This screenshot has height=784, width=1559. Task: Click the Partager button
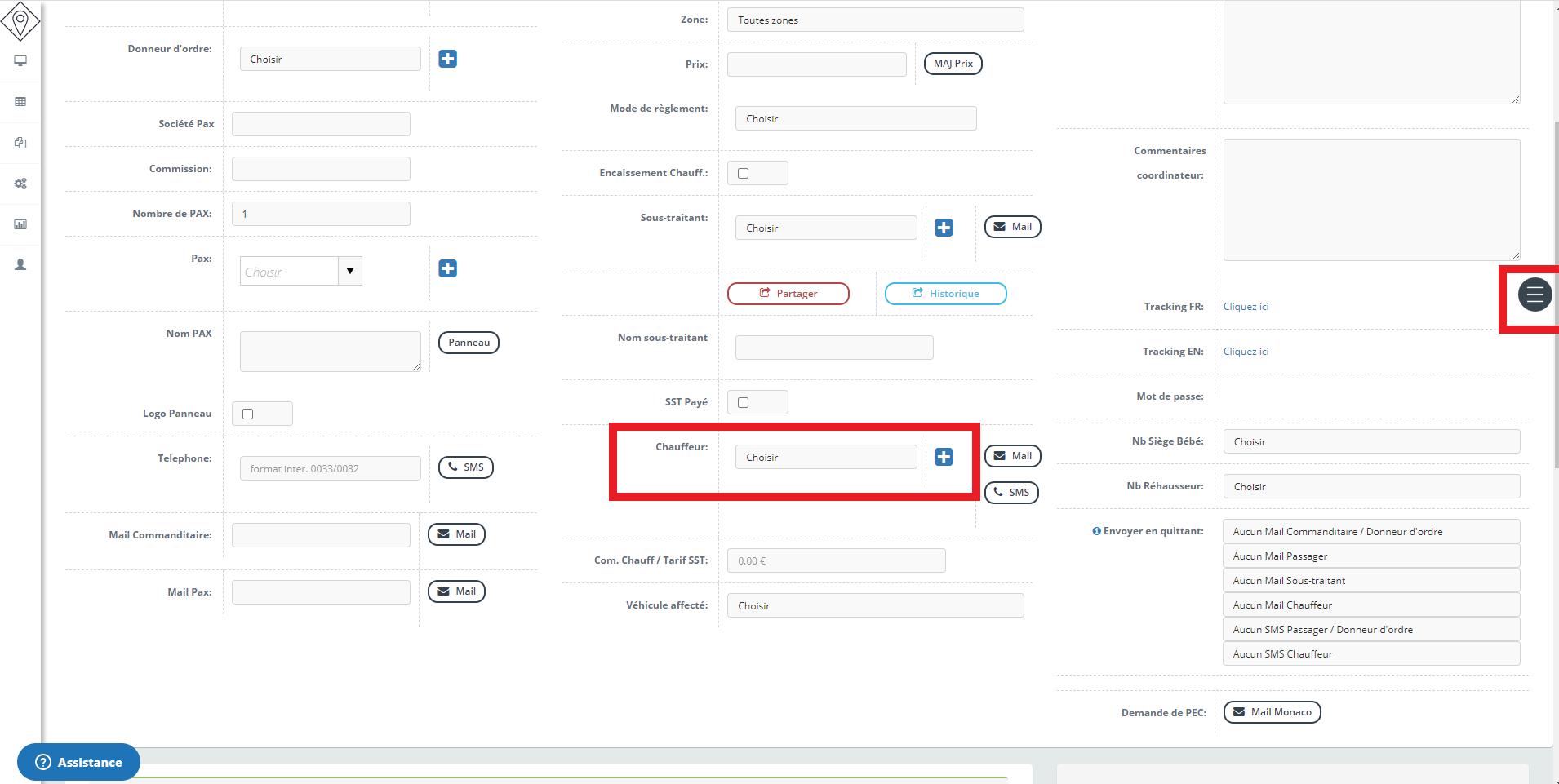click(788, 294)
